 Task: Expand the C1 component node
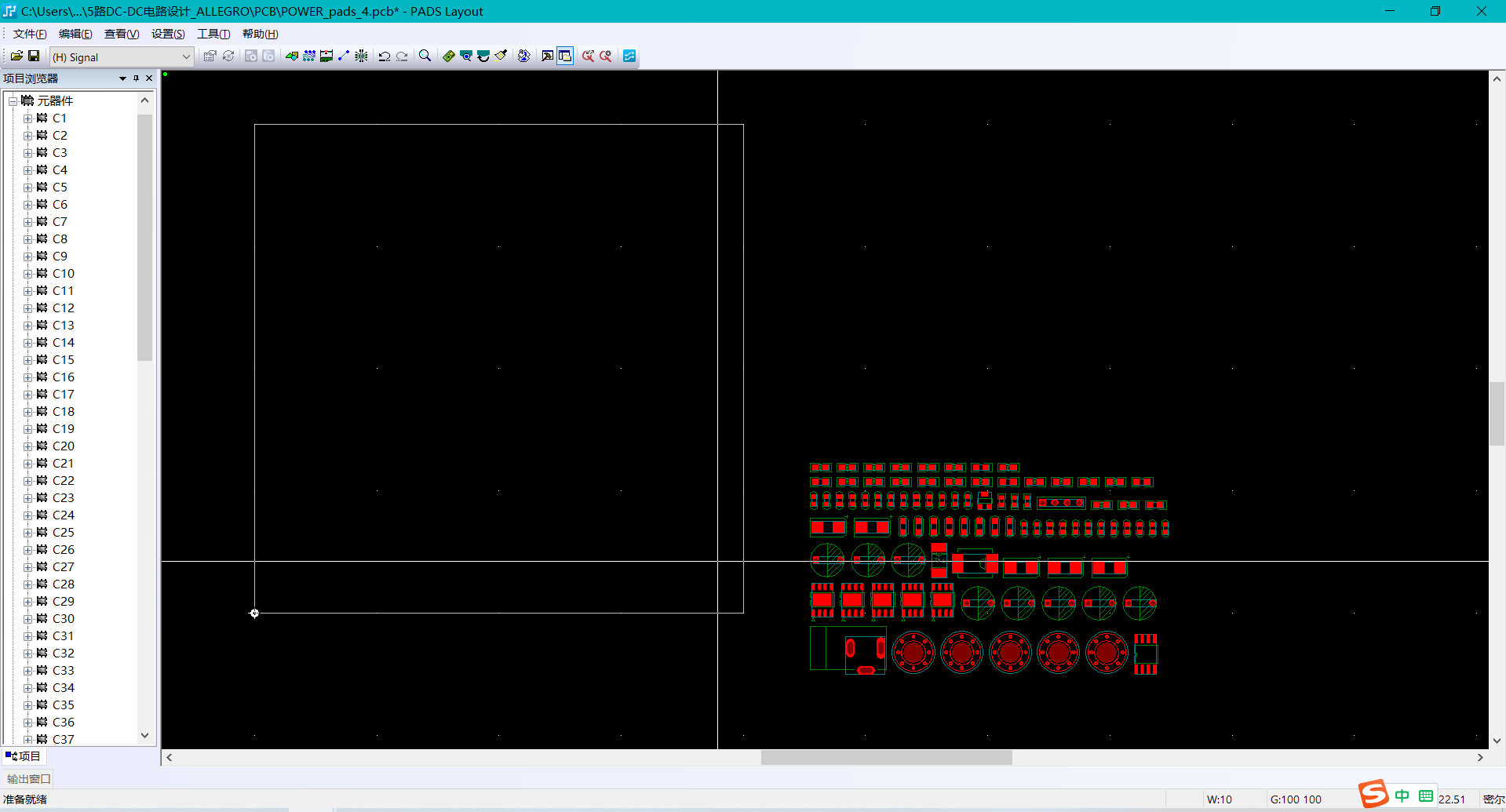point(27,118)
